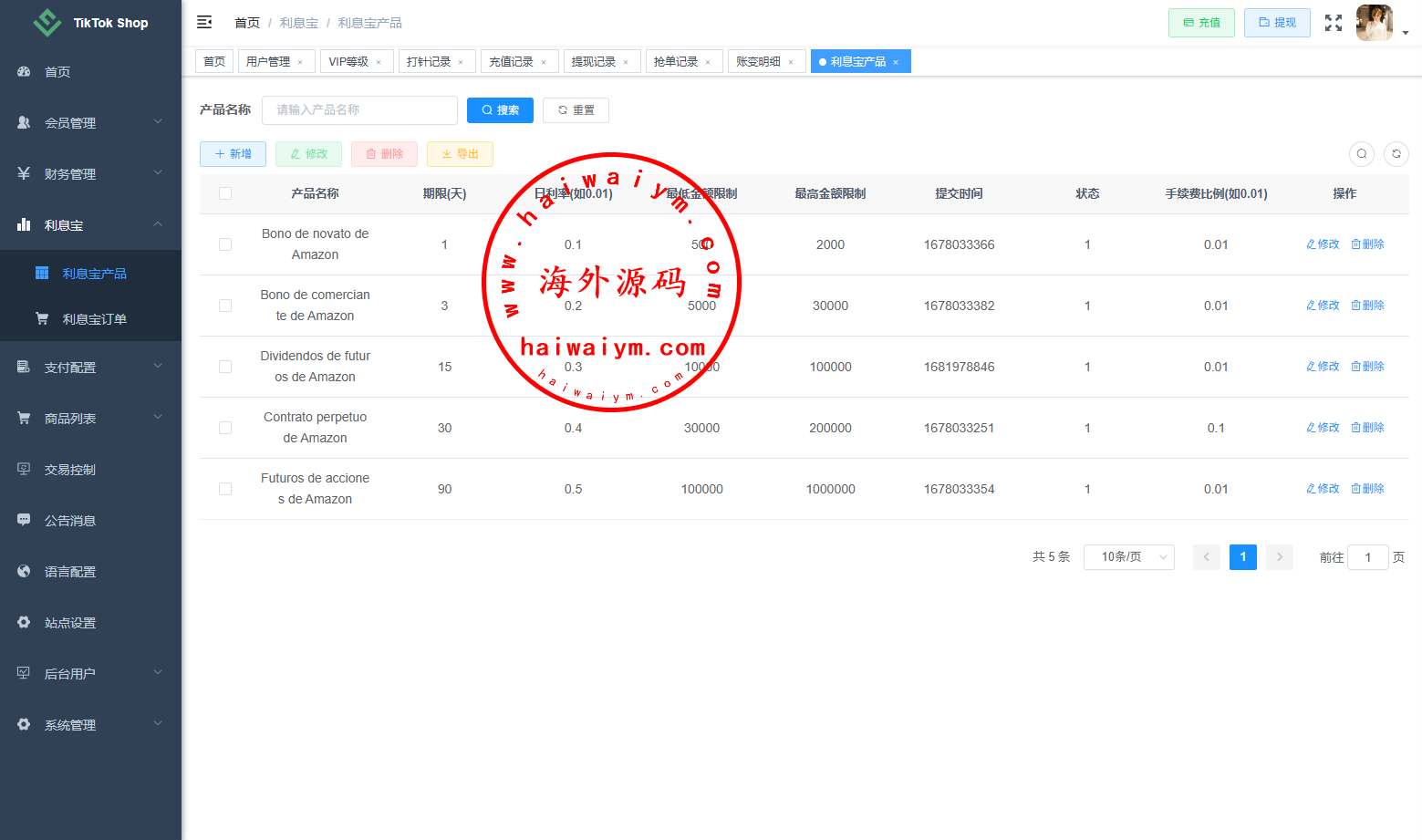The image size is (1422, 840).
Task: Collapse the 利息宝 sidebar menu
Action: (158, 223)
